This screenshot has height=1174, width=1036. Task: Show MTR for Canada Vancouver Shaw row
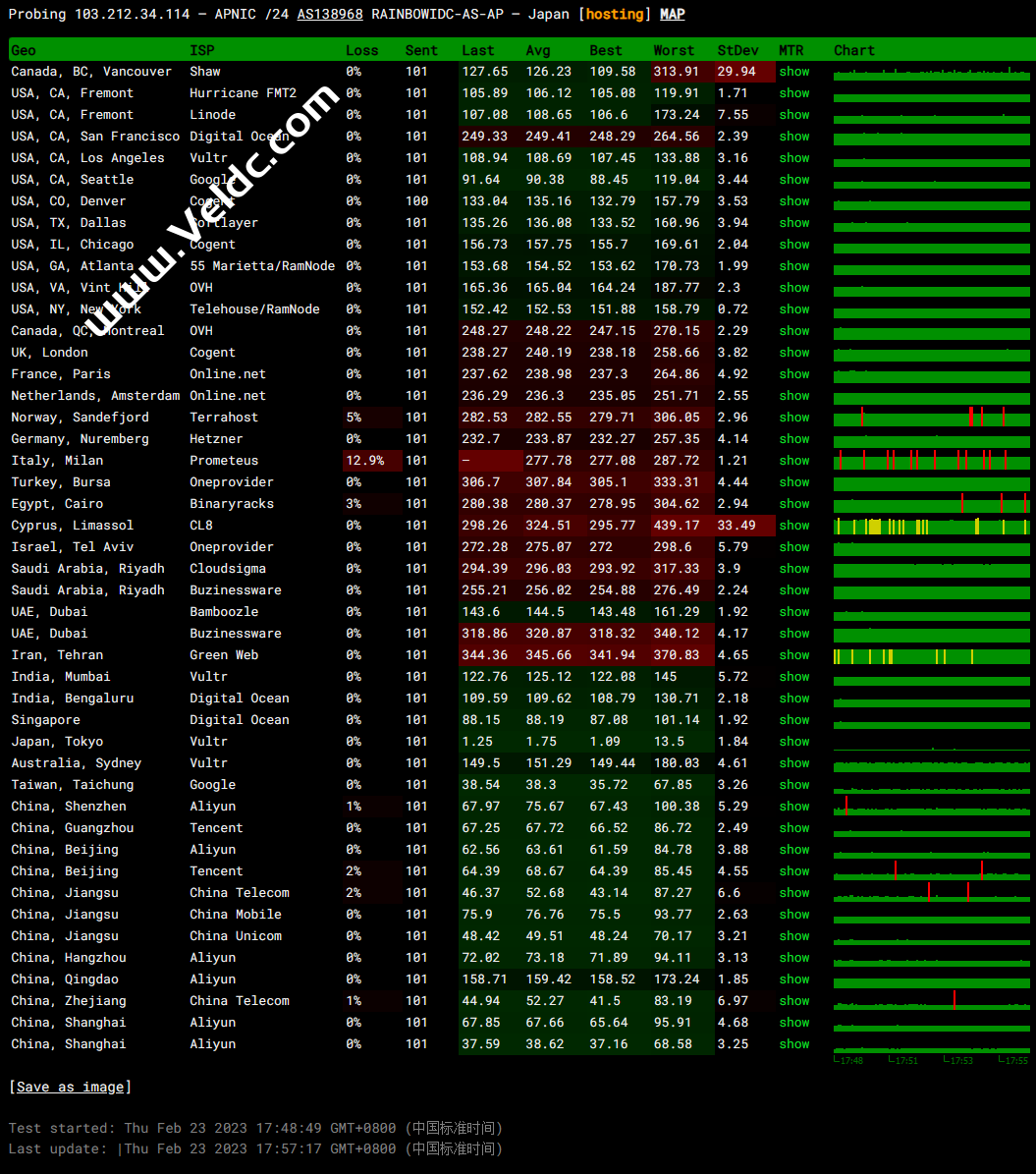pyautogui.click(x=794, y=72)
